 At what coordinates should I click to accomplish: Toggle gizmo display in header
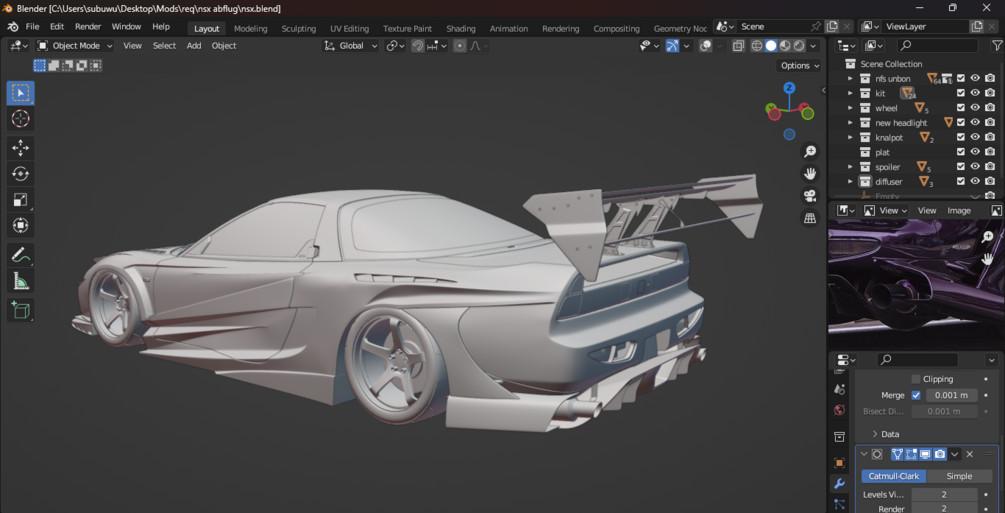click(x=672, y=46)
